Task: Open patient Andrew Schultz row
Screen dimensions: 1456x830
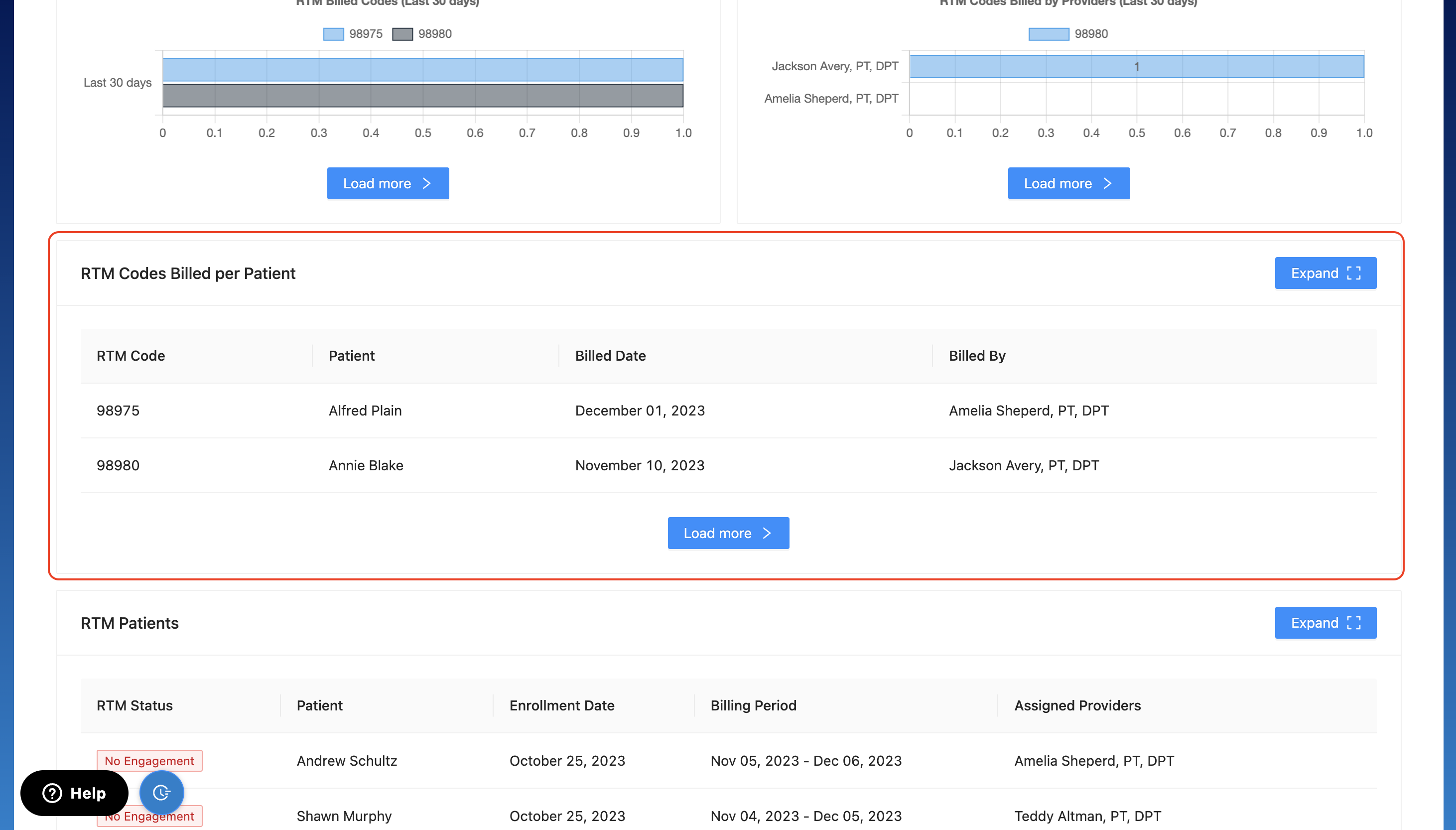Action: [x=347, y=760]
